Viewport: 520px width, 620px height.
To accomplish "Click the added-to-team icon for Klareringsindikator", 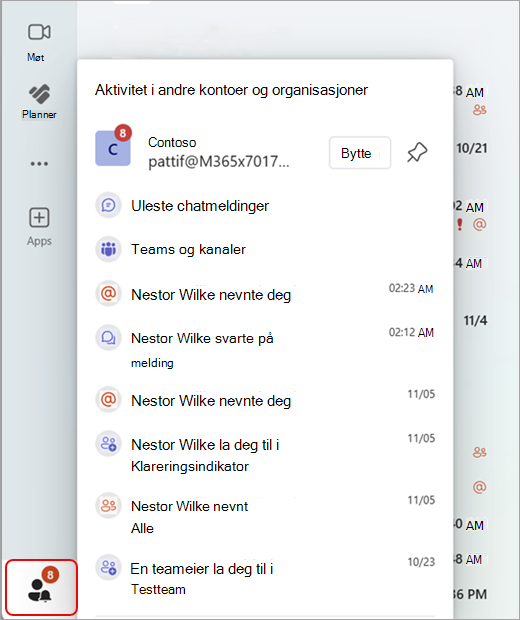I will [x=108, y=444].
